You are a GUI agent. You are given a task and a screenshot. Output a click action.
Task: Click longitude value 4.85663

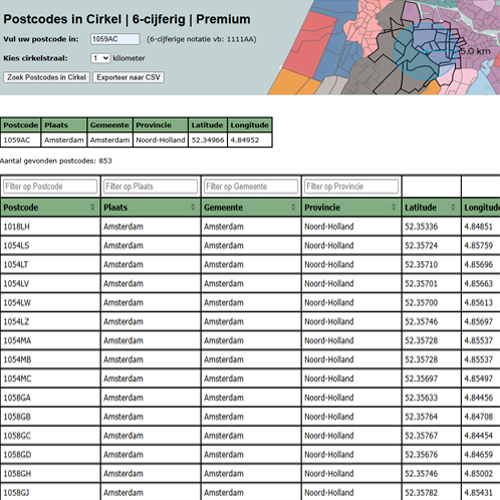click(x=479, y=284)
